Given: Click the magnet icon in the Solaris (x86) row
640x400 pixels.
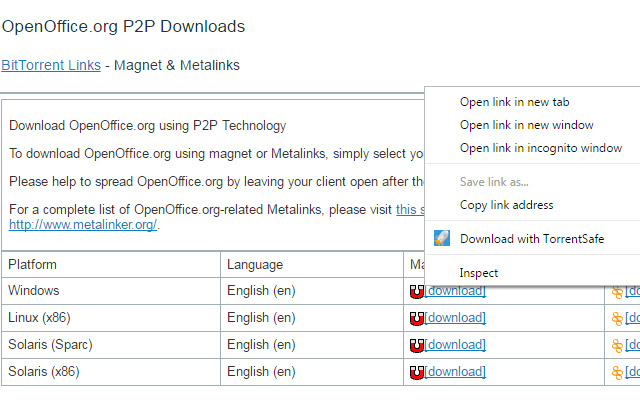Looking at the screenshot, I should tap(417, 372).
